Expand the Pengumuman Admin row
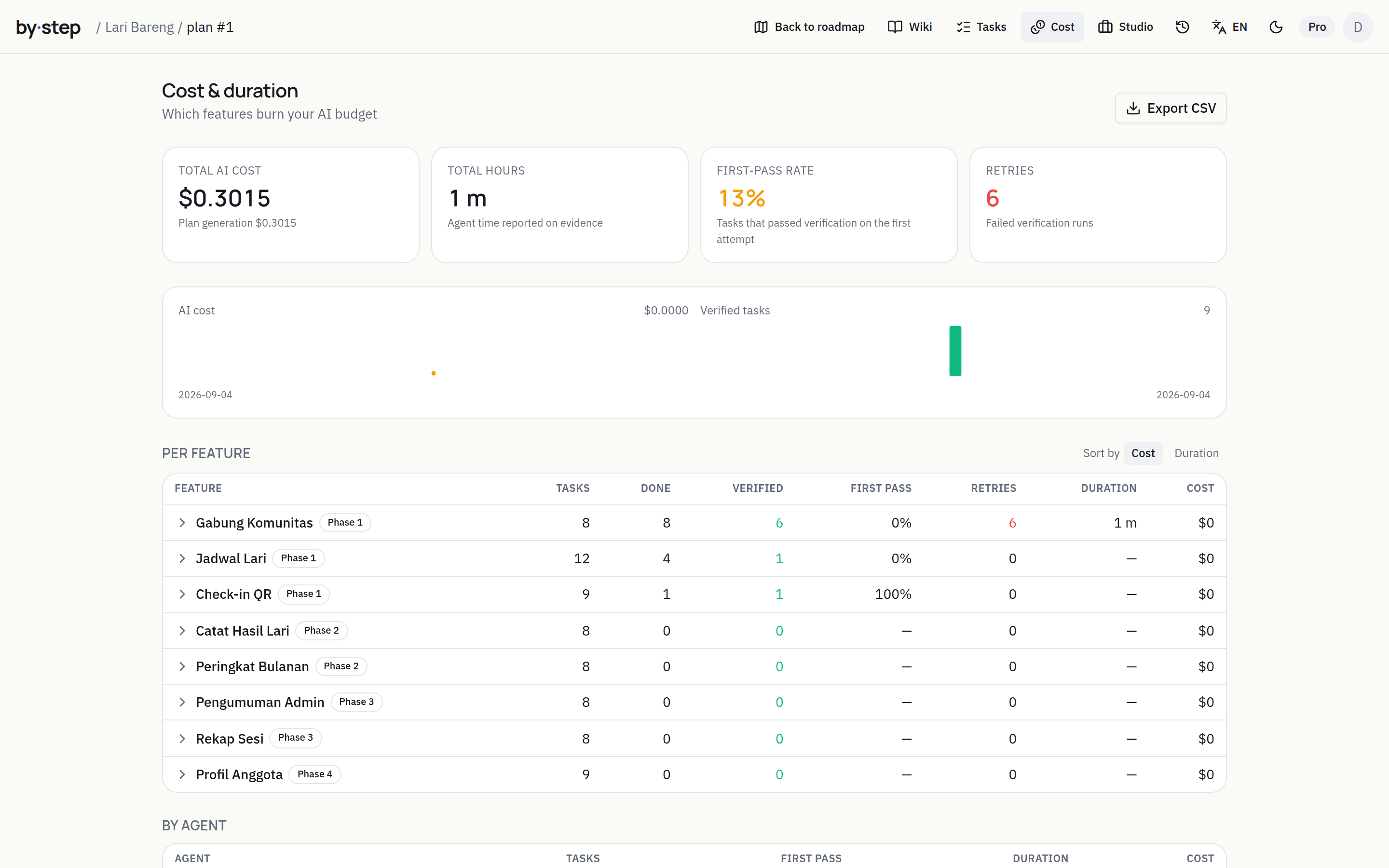This screenshot has height=868, width=1389. pyautogui.click(x=182, y=702)
